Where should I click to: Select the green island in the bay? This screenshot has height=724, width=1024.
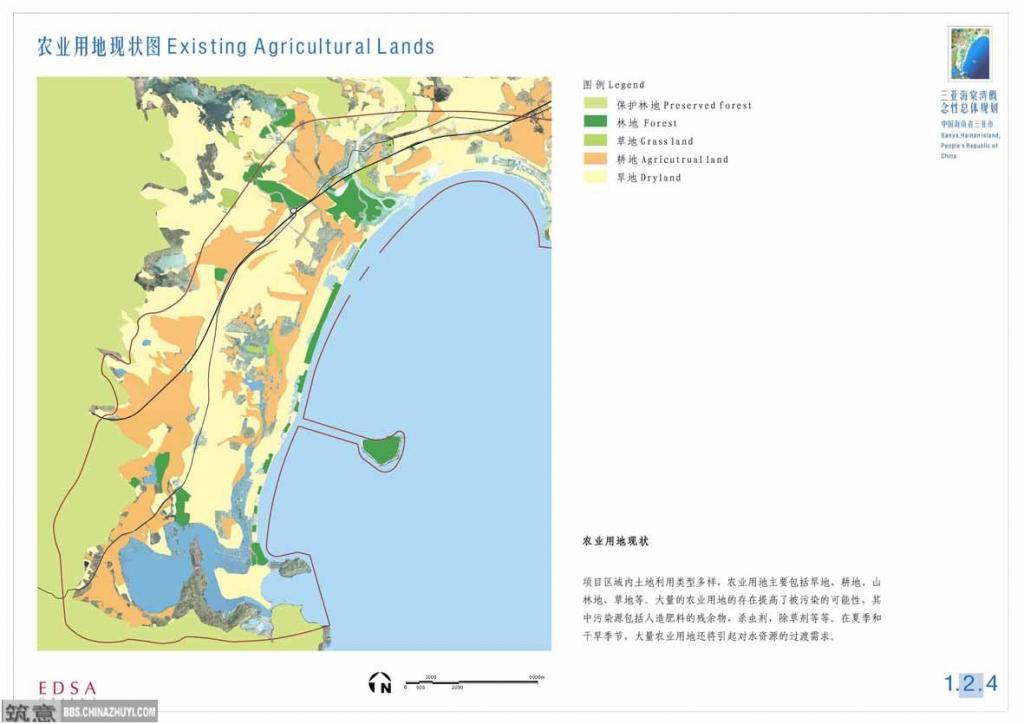coord(380,450)
